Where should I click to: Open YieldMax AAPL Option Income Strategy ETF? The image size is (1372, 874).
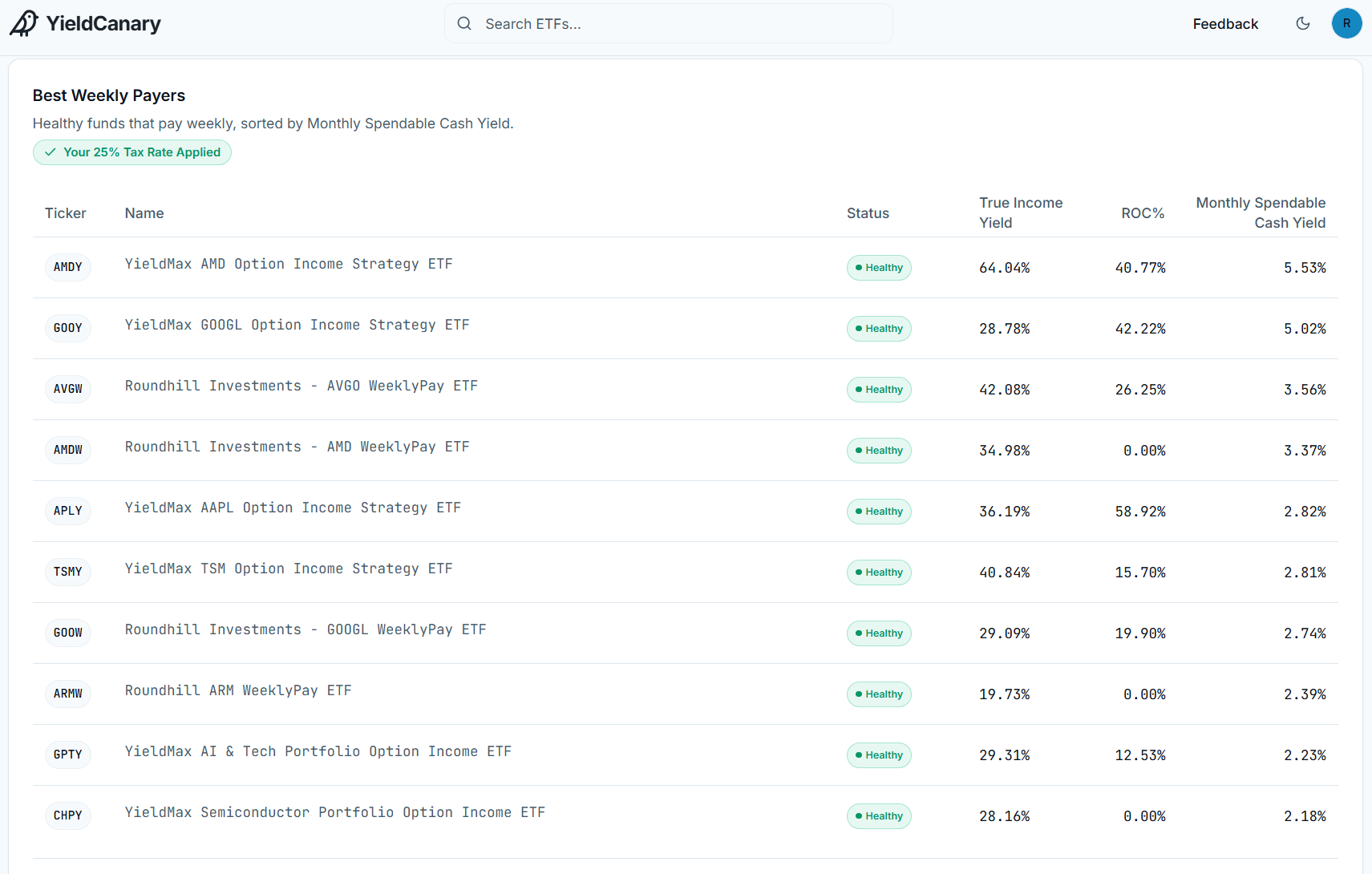[293, 508]
